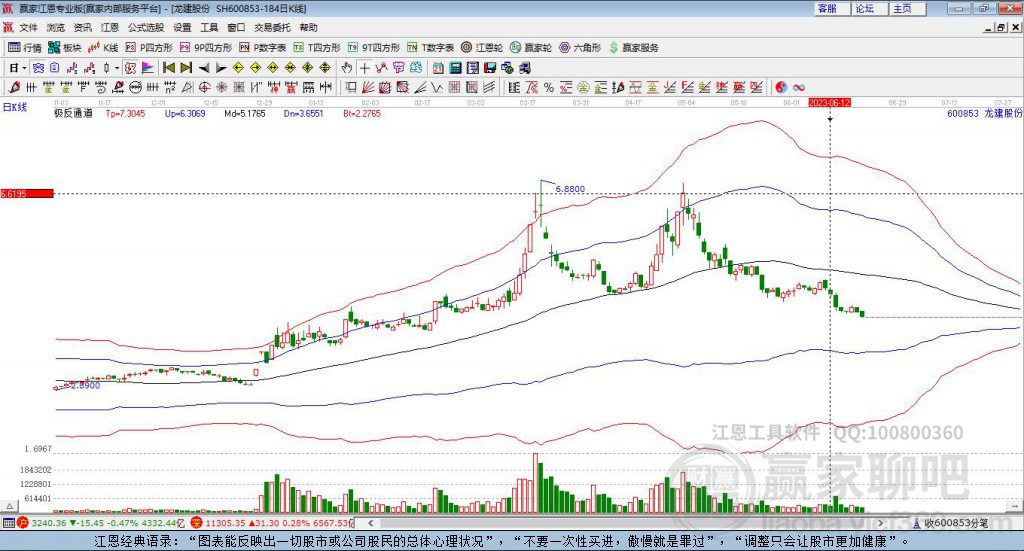Click the Md=5.1765 value

pos(245,114)
